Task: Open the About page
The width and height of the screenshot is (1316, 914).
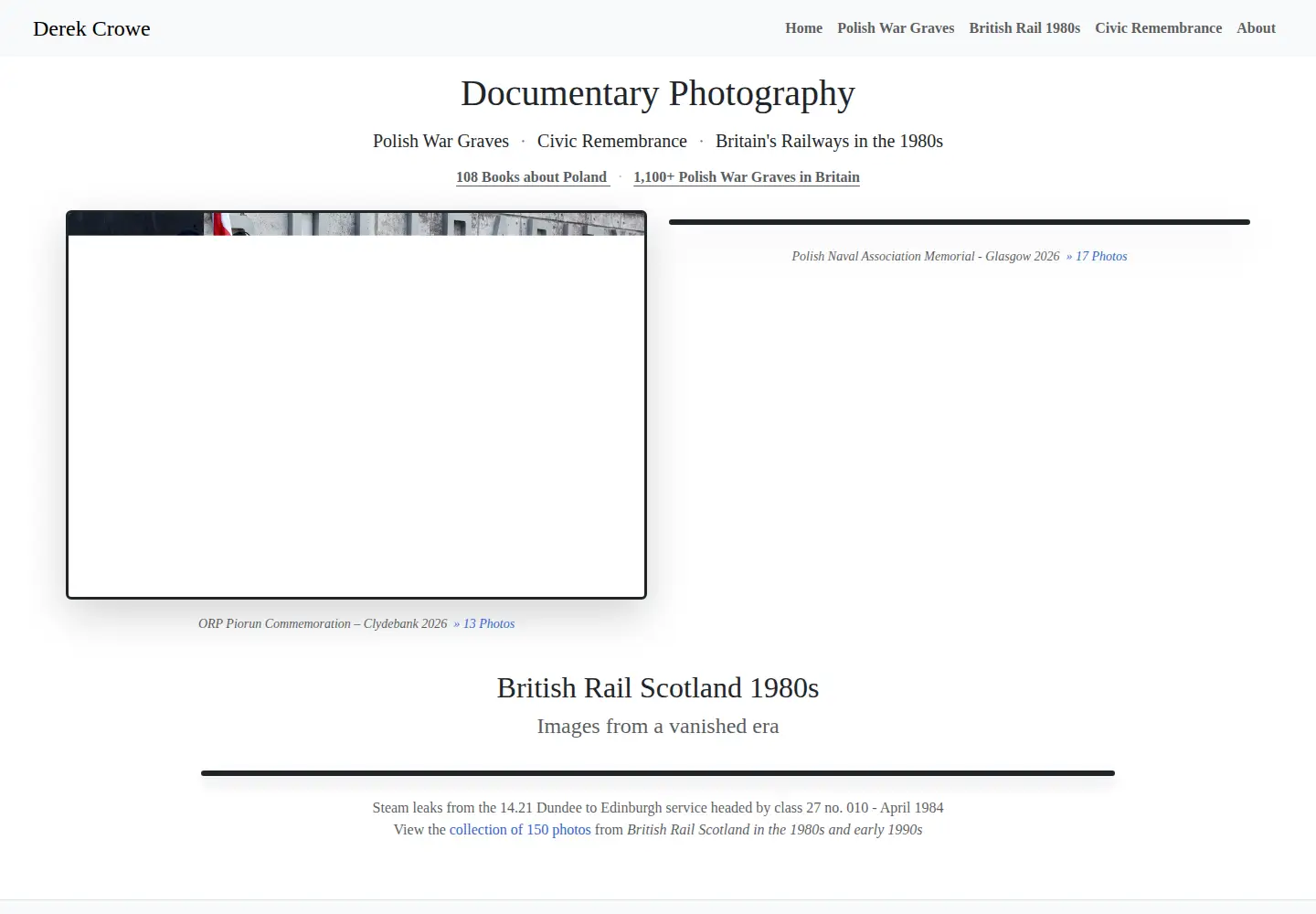Action: point(1256,28)
